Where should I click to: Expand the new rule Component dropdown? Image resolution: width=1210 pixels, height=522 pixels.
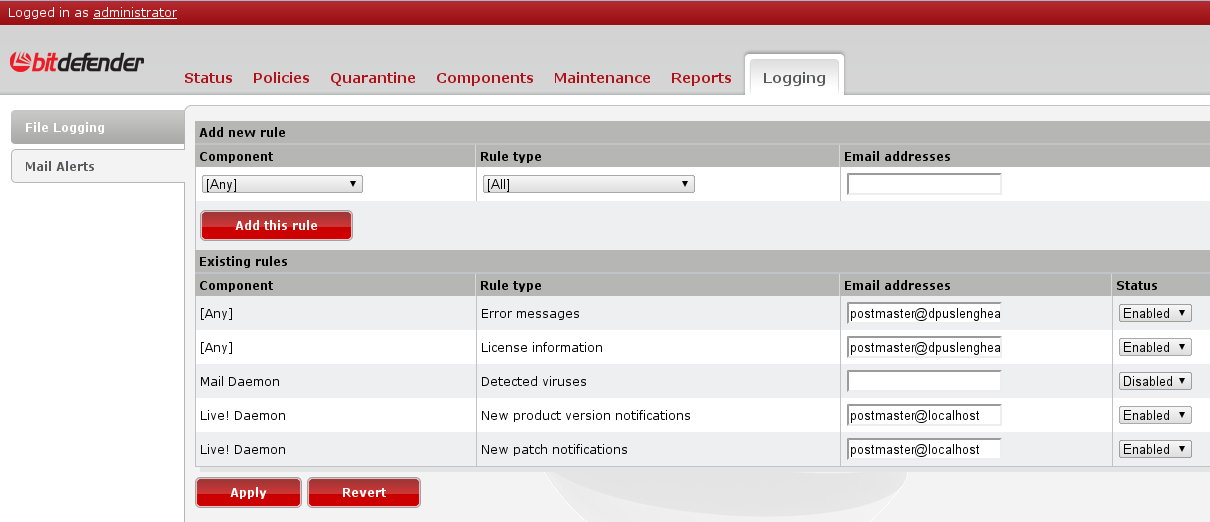tap(281, 184)
